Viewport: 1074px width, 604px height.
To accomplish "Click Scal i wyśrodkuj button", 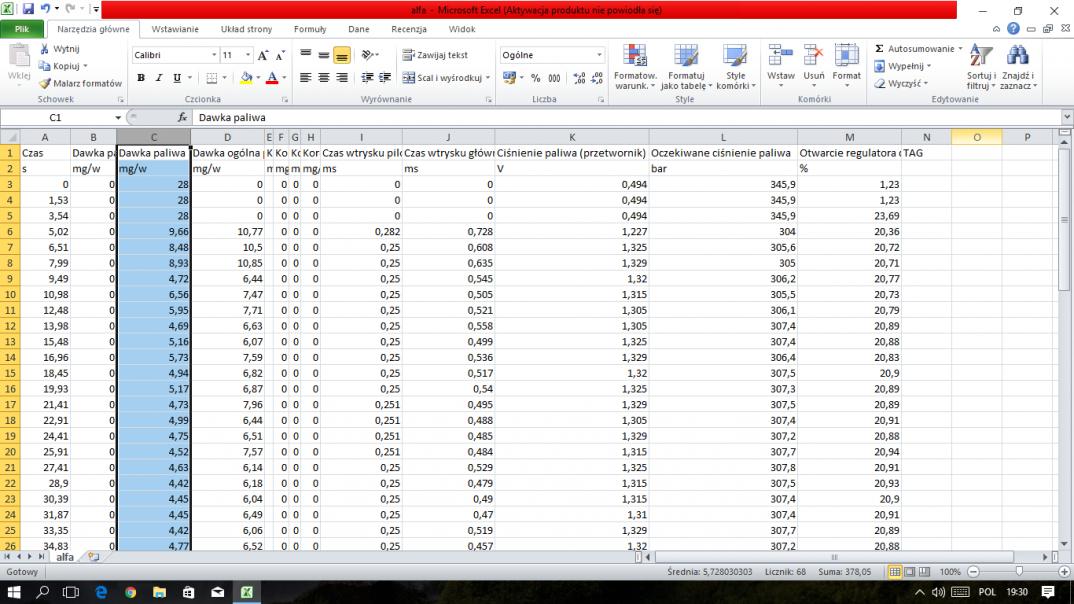I will [x=440, y=78].
